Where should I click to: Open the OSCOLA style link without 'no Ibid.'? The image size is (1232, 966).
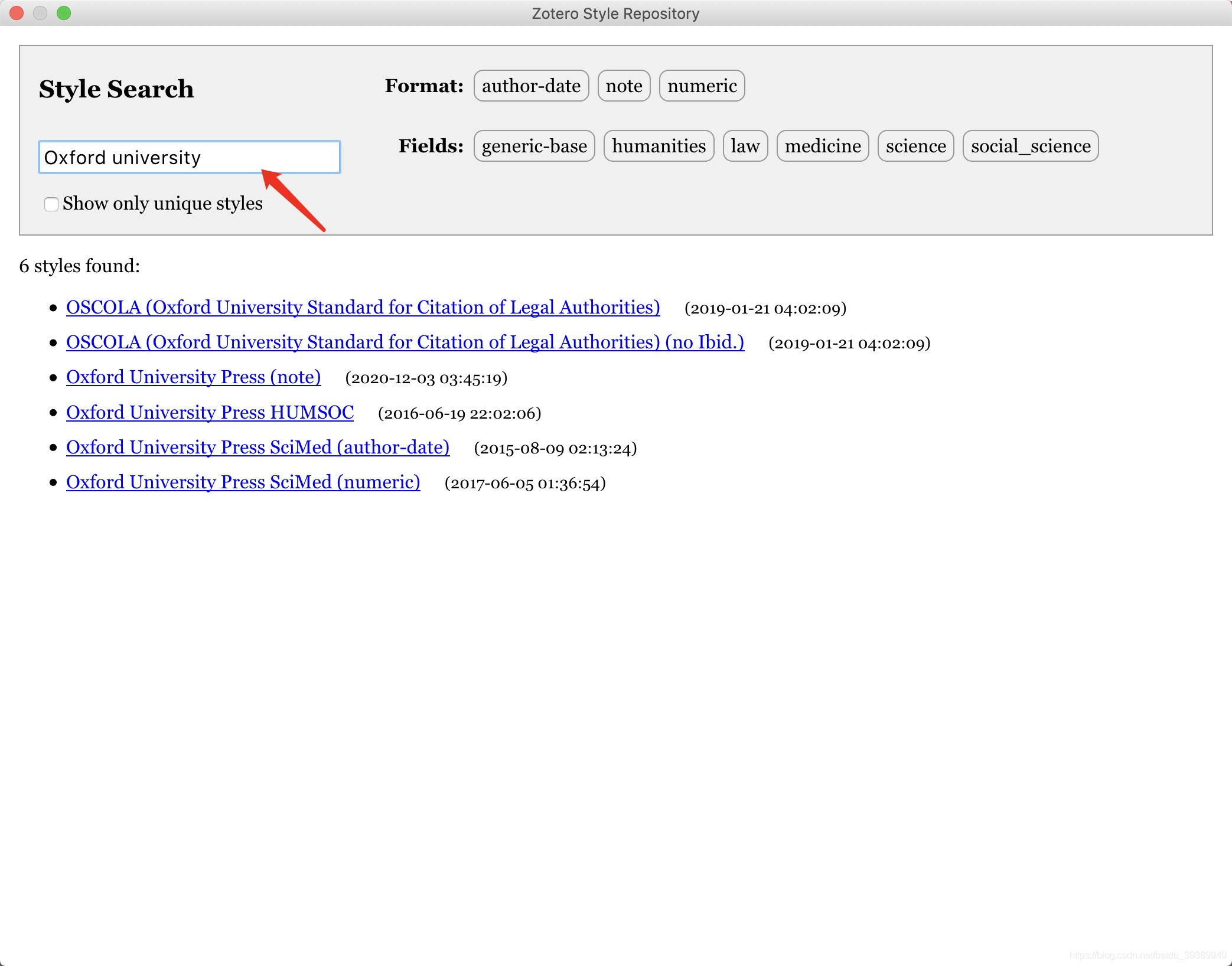point(363,308)
